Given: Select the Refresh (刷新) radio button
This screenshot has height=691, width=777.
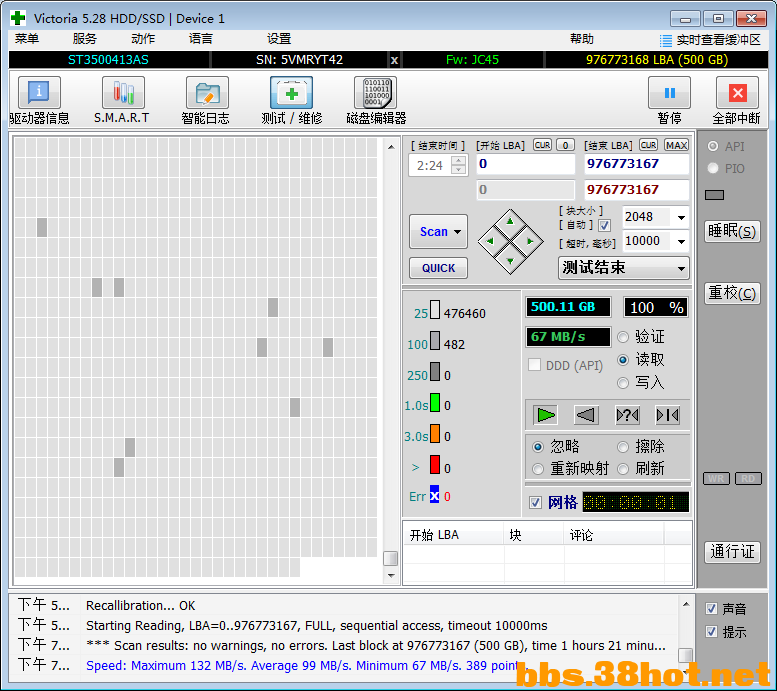Looking at the screenshot, I should [x=623, y=468].
